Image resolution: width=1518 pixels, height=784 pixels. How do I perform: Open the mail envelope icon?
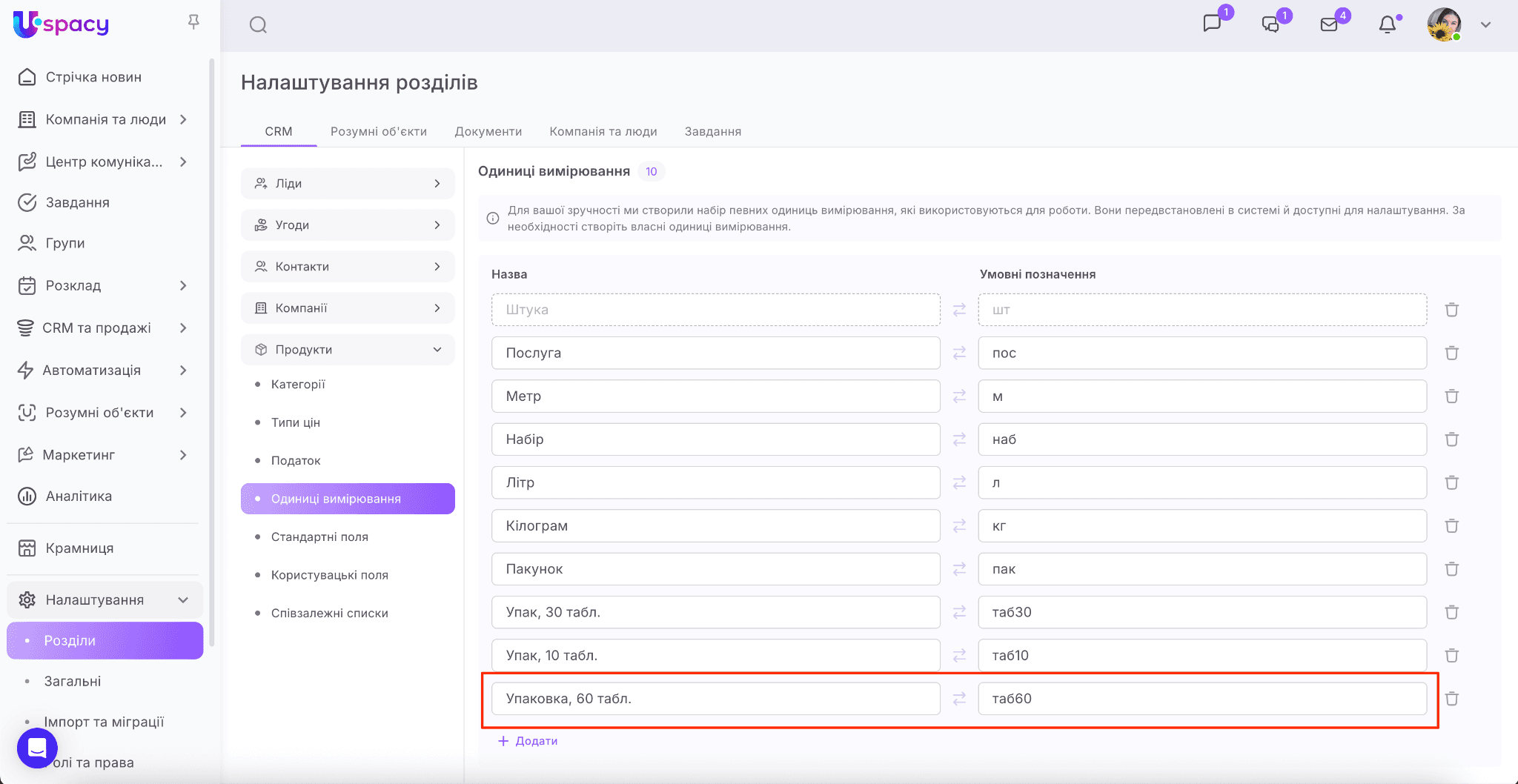point(1329,24)
